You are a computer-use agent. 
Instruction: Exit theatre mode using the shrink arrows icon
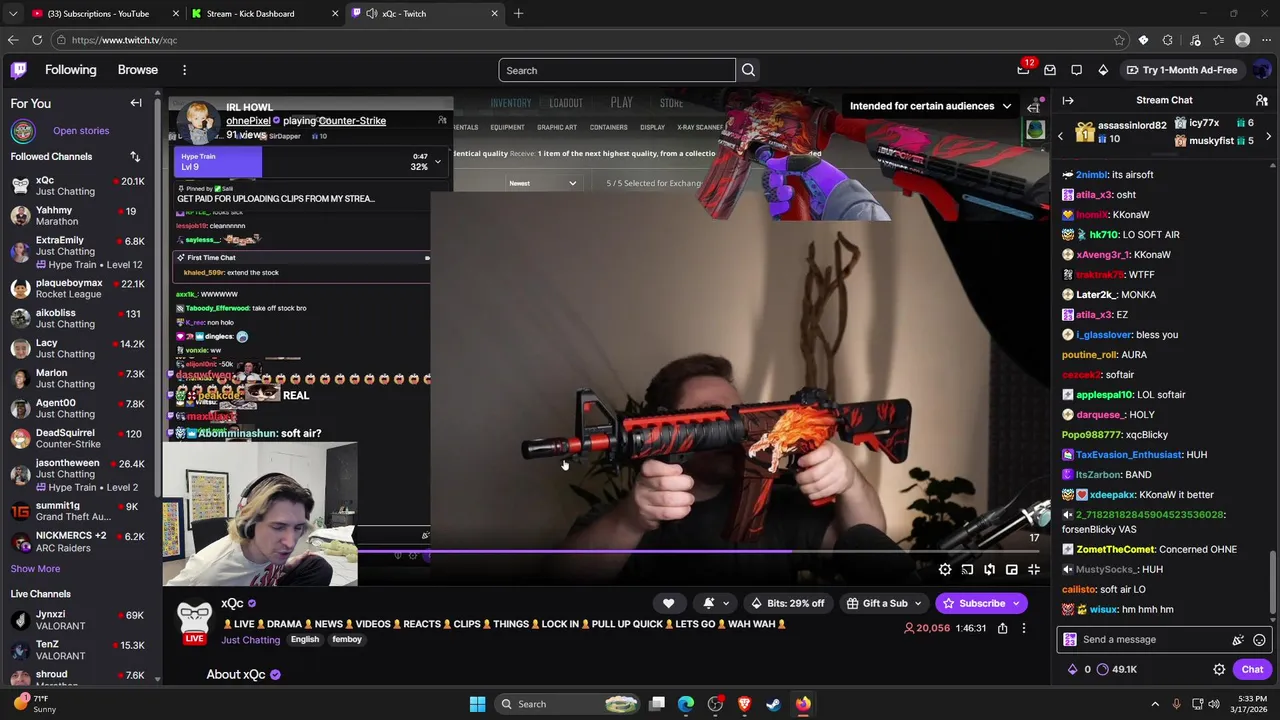pos(1034,569)
